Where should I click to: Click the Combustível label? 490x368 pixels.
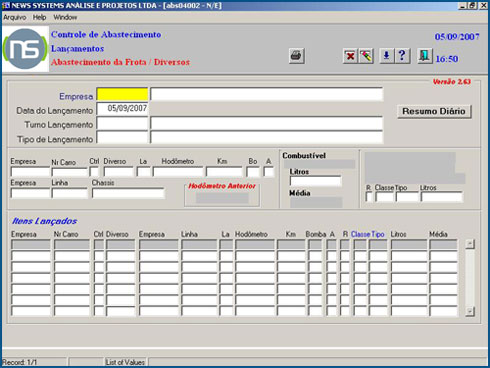pyautogui.click(x=304, y=156)
